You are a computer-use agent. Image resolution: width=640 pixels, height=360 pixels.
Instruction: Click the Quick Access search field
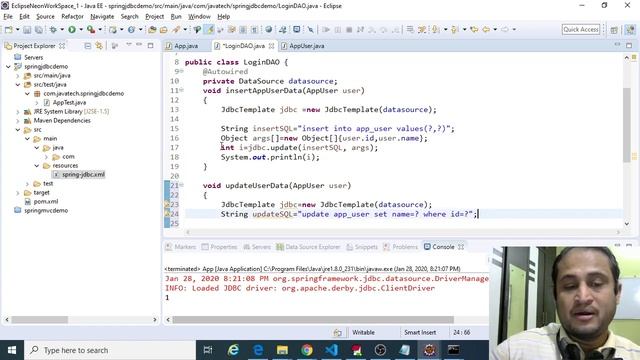pos(581,29)
